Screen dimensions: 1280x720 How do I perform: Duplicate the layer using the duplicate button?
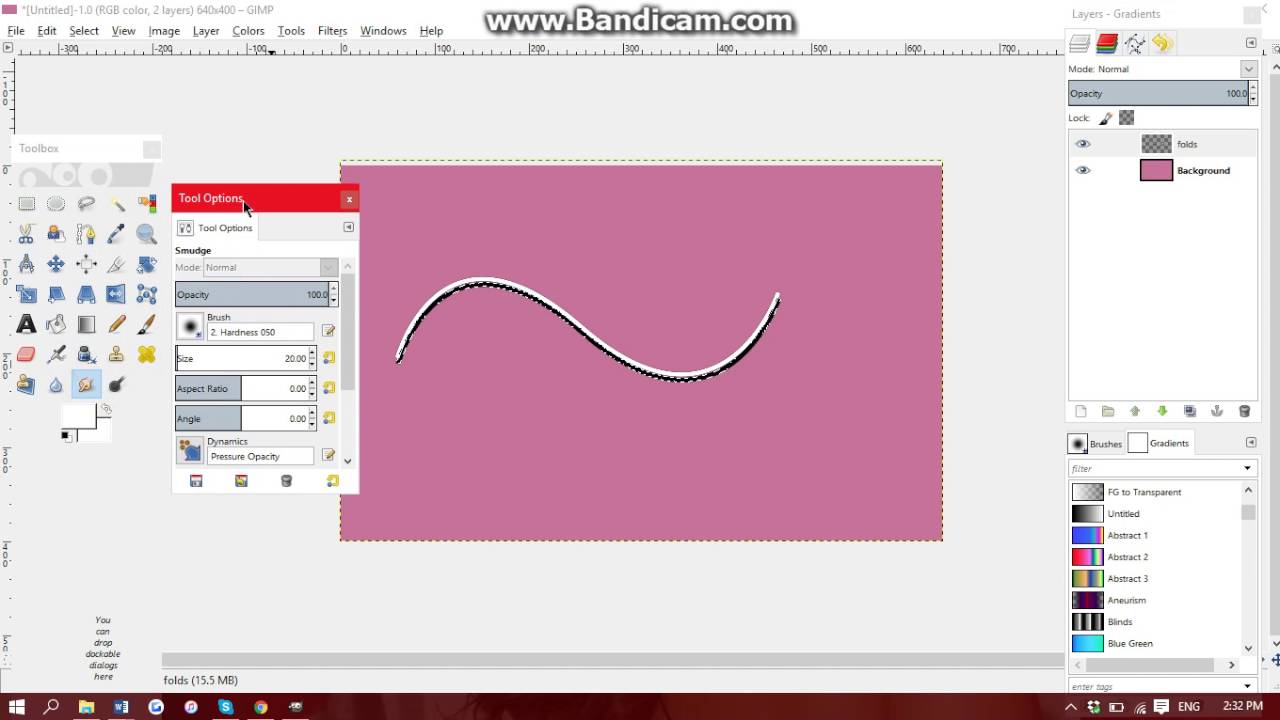point(1189,411)
